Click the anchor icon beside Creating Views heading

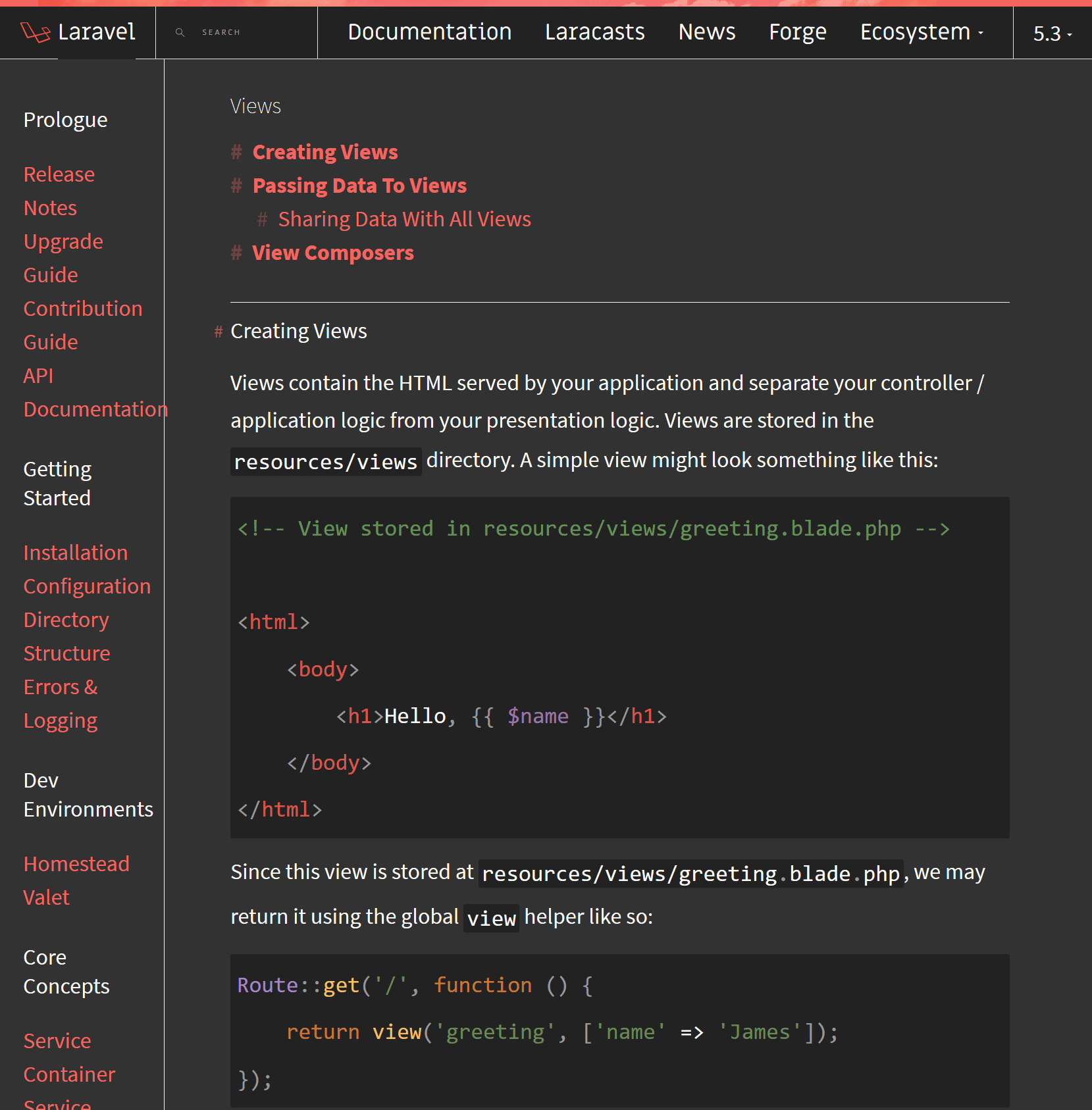pyautogui.click(x=236, y=152)
